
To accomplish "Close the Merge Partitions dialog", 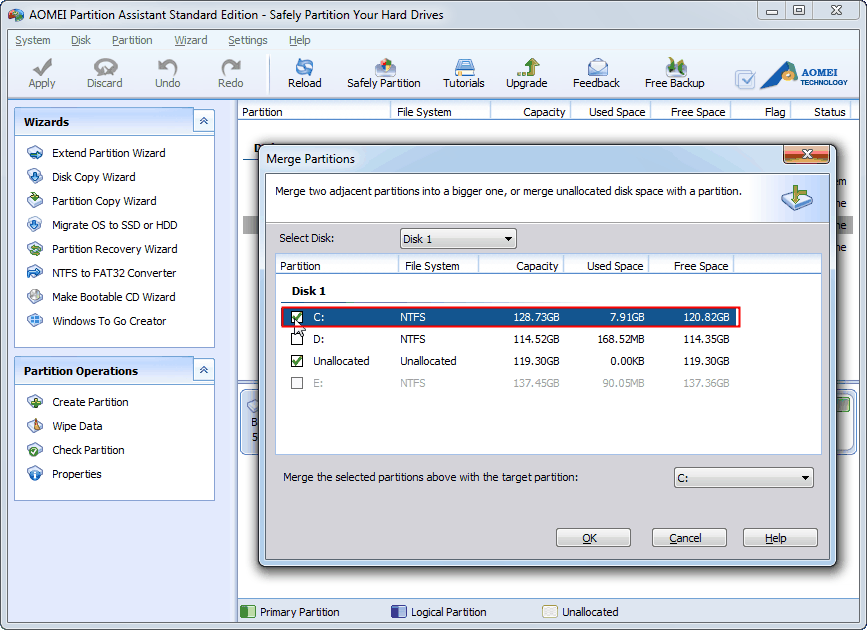I will pos(806,154).
